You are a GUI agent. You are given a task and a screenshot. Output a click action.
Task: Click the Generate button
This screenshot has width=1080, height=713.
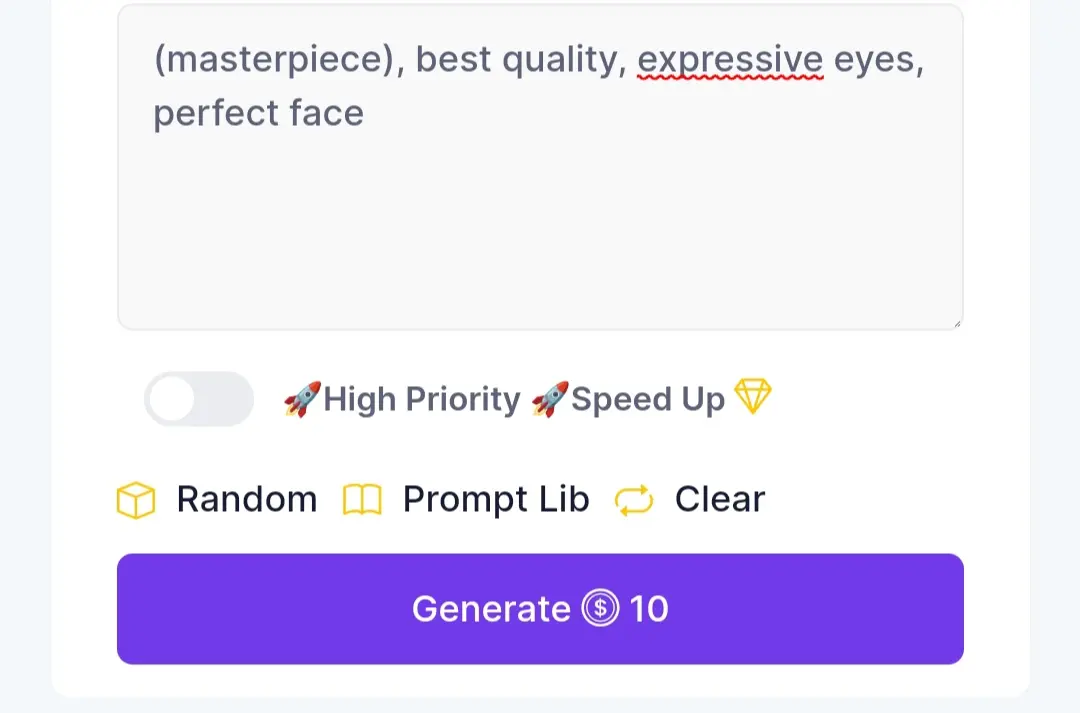point(540,609)
